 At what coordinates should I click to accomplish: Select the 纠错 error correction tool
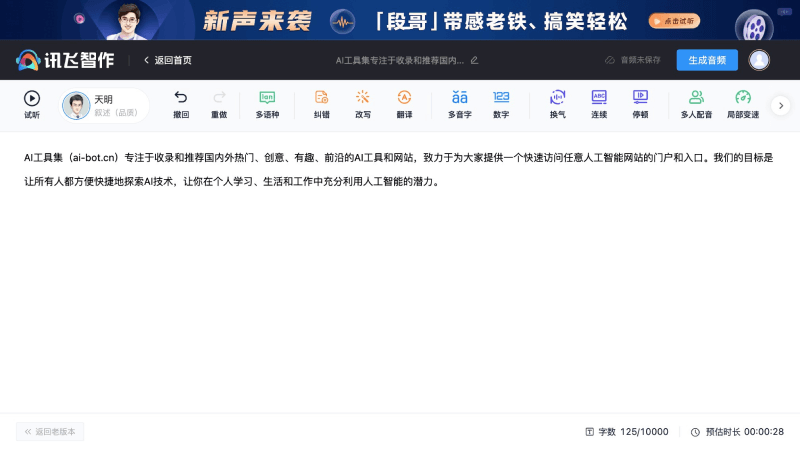click(x=321, y=104)
